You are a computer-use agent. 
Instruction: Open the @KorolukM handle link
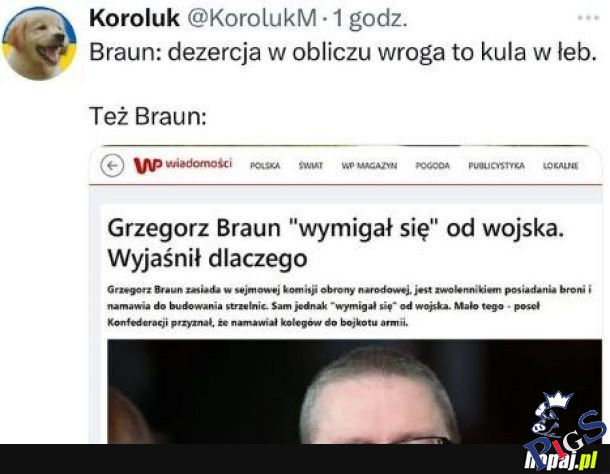click(x=252, y=18)
